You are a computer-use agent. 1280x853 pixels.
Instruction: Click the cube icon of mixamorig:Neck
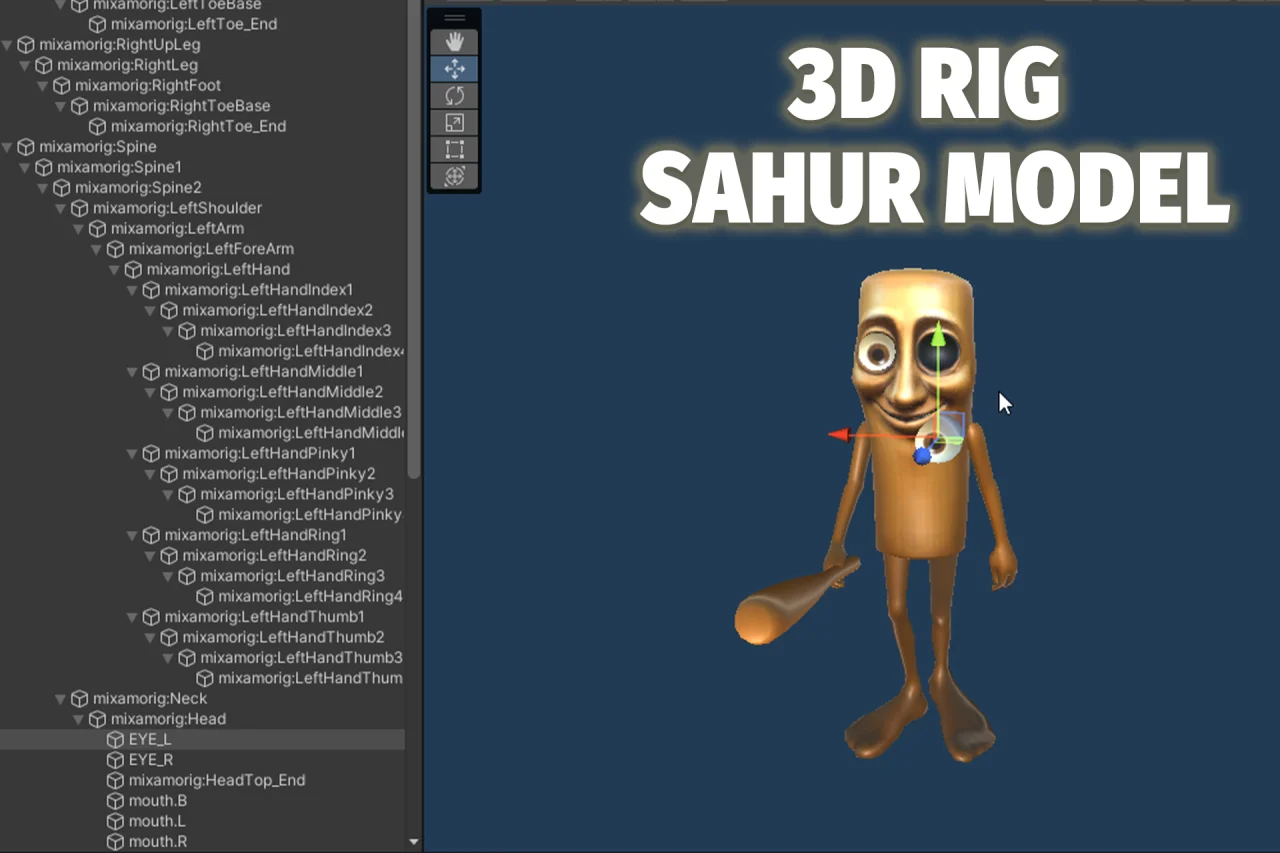pyautogui.click(x=80, y=699)
